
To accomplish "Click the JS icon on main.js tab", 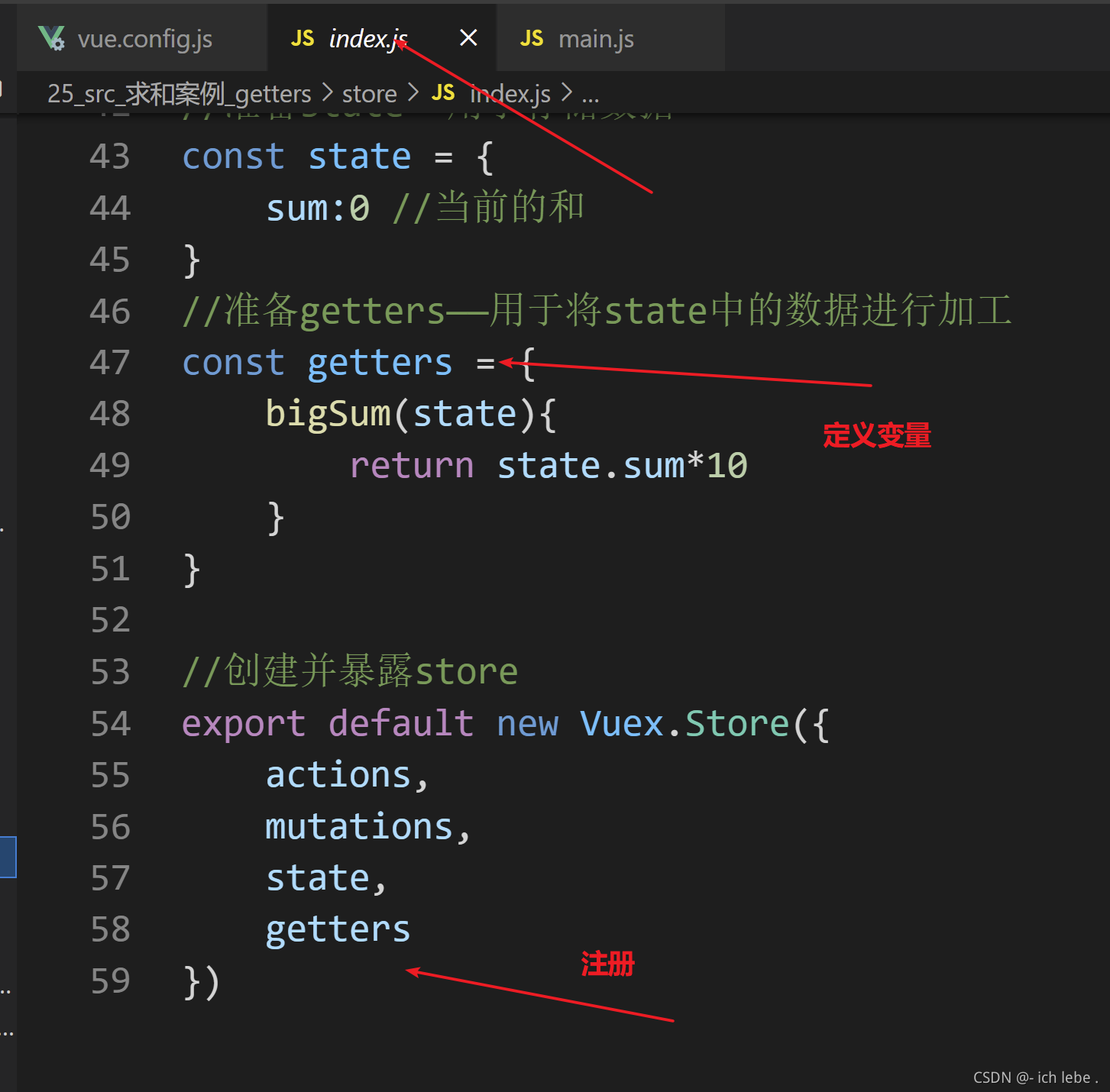I will [532, 38].
